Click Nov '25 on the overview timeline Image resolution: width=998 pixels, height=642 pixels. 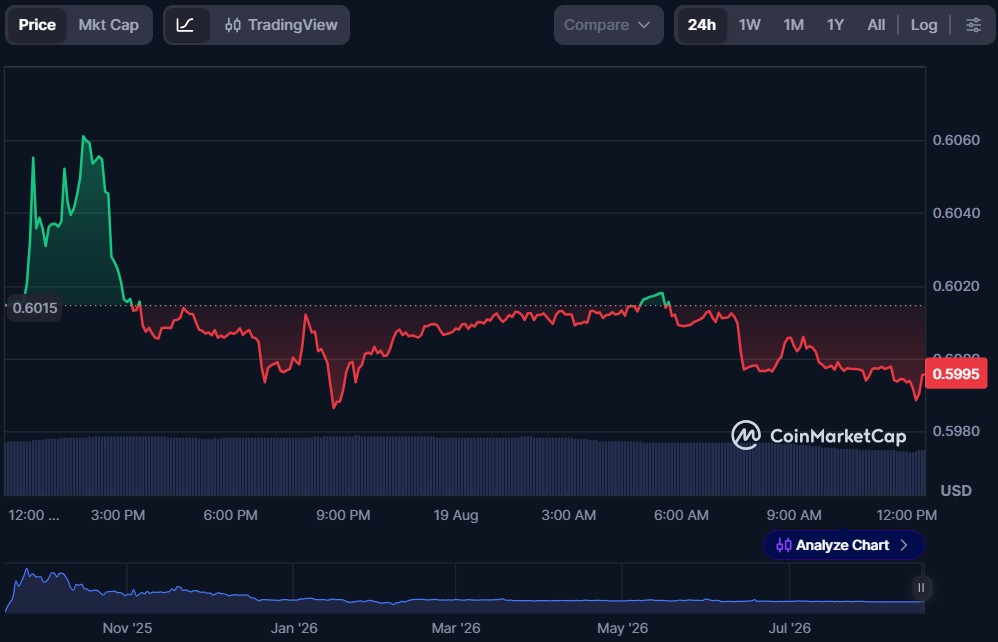point(127,628)
